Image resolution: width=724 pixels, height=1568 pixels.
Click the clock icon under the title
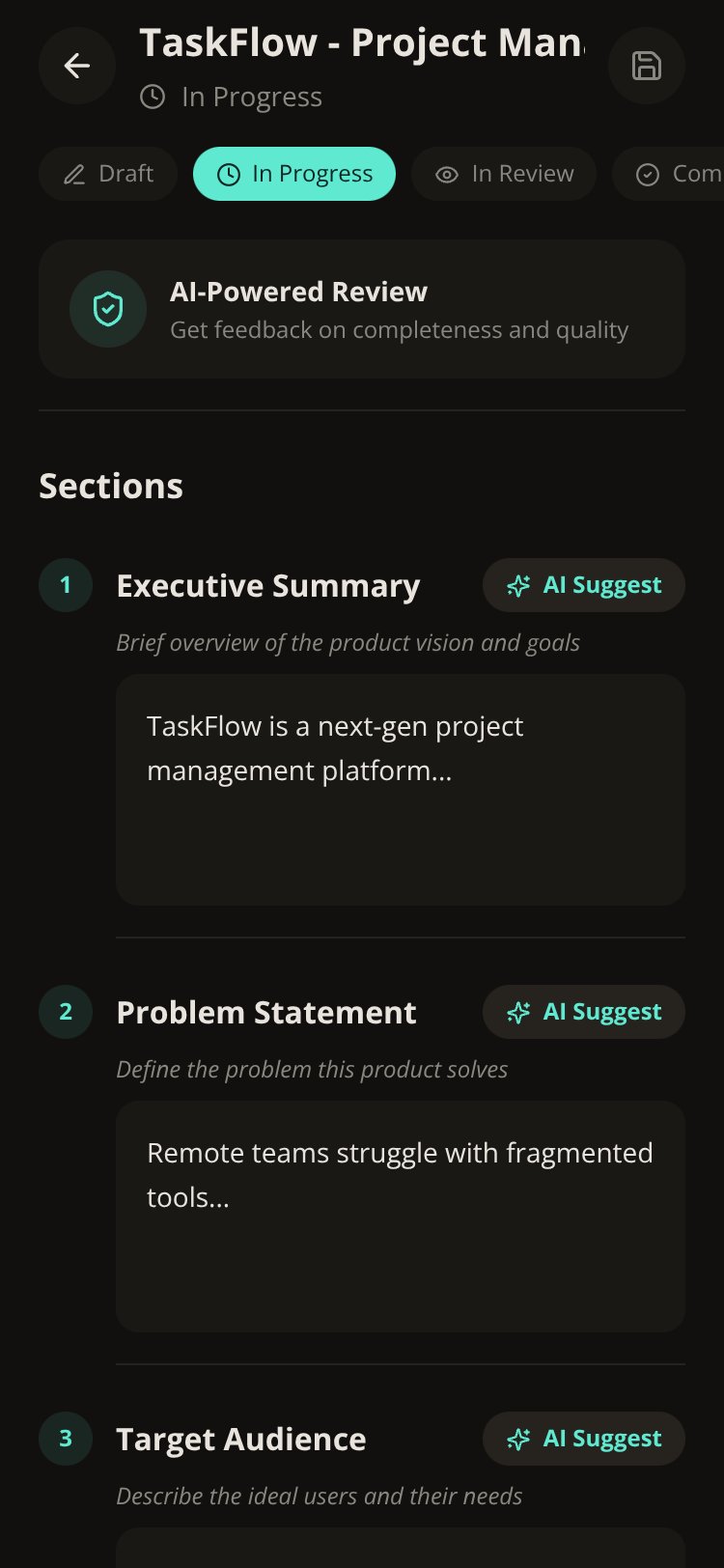click(153, 97)
